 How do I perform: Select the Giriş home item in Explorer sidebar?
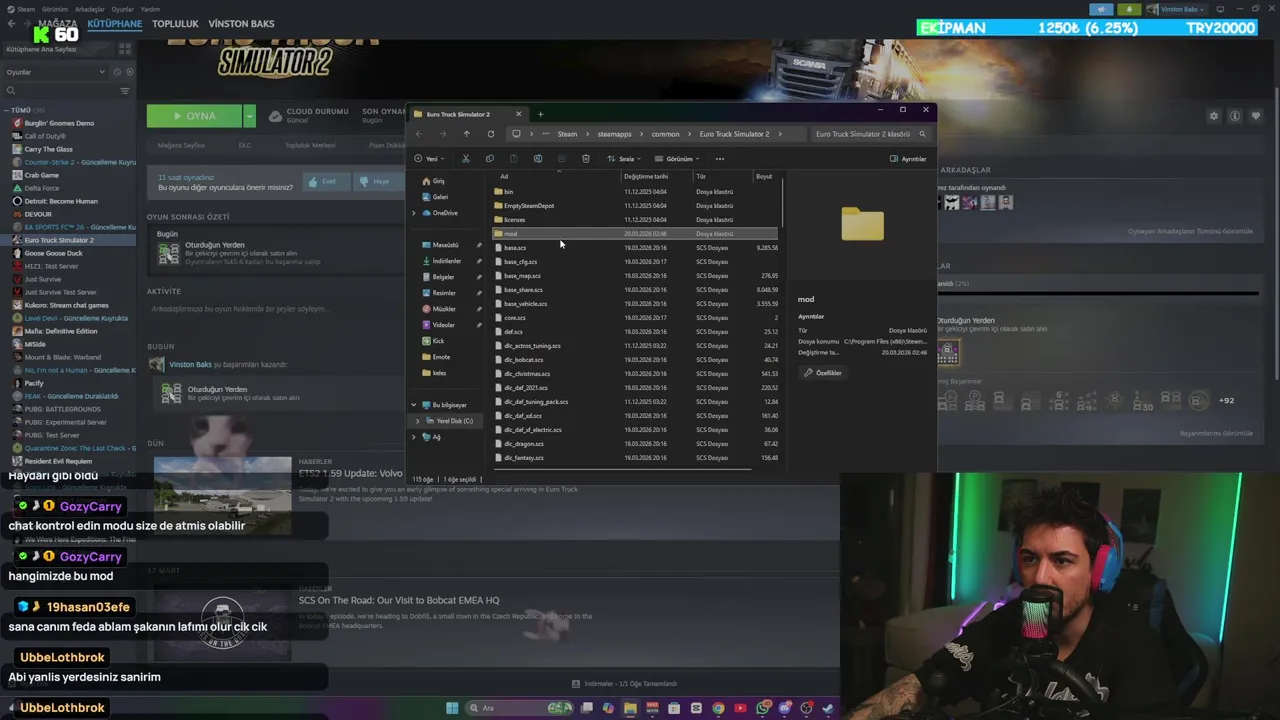pyautogui.click(x=433, y=181)
